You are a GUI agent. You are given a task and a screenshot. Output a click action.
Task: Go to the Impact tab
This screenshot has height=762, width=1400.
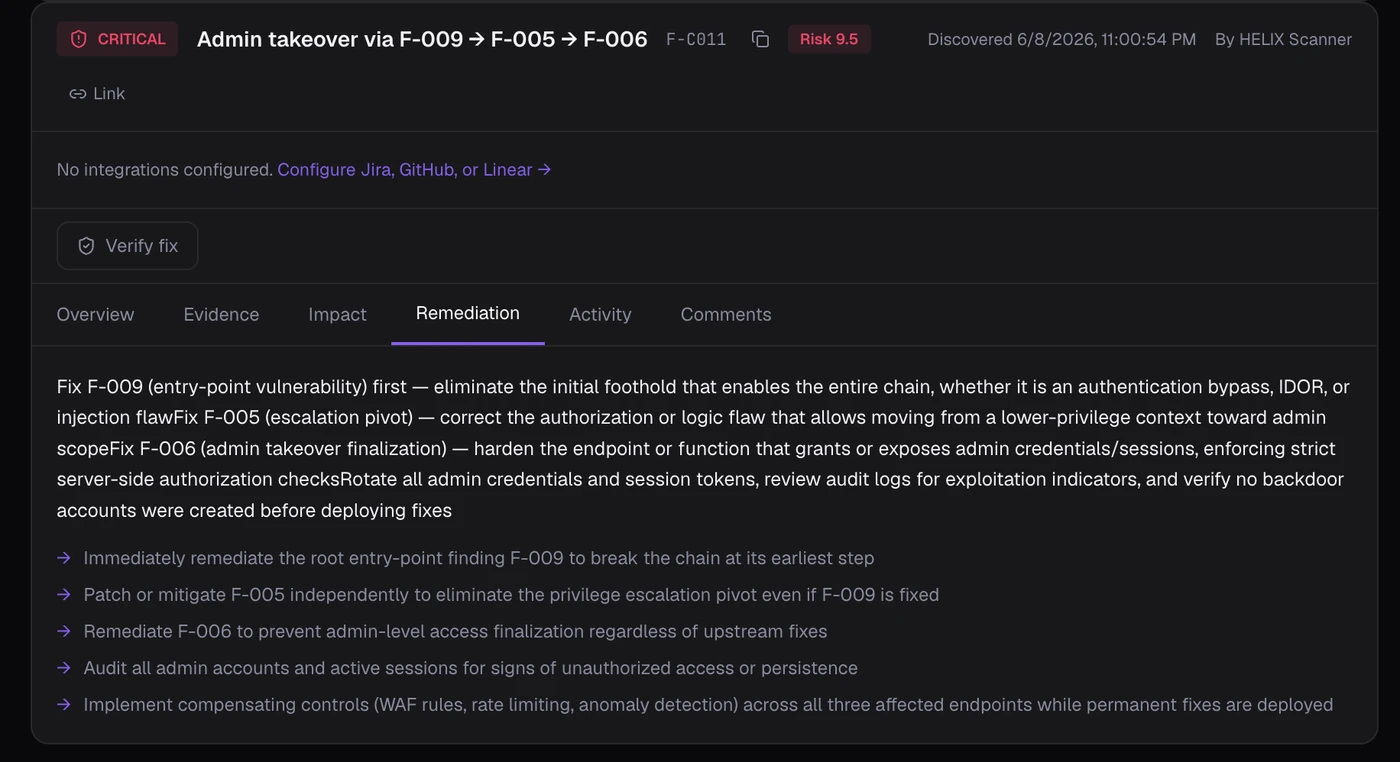point(337,314)
